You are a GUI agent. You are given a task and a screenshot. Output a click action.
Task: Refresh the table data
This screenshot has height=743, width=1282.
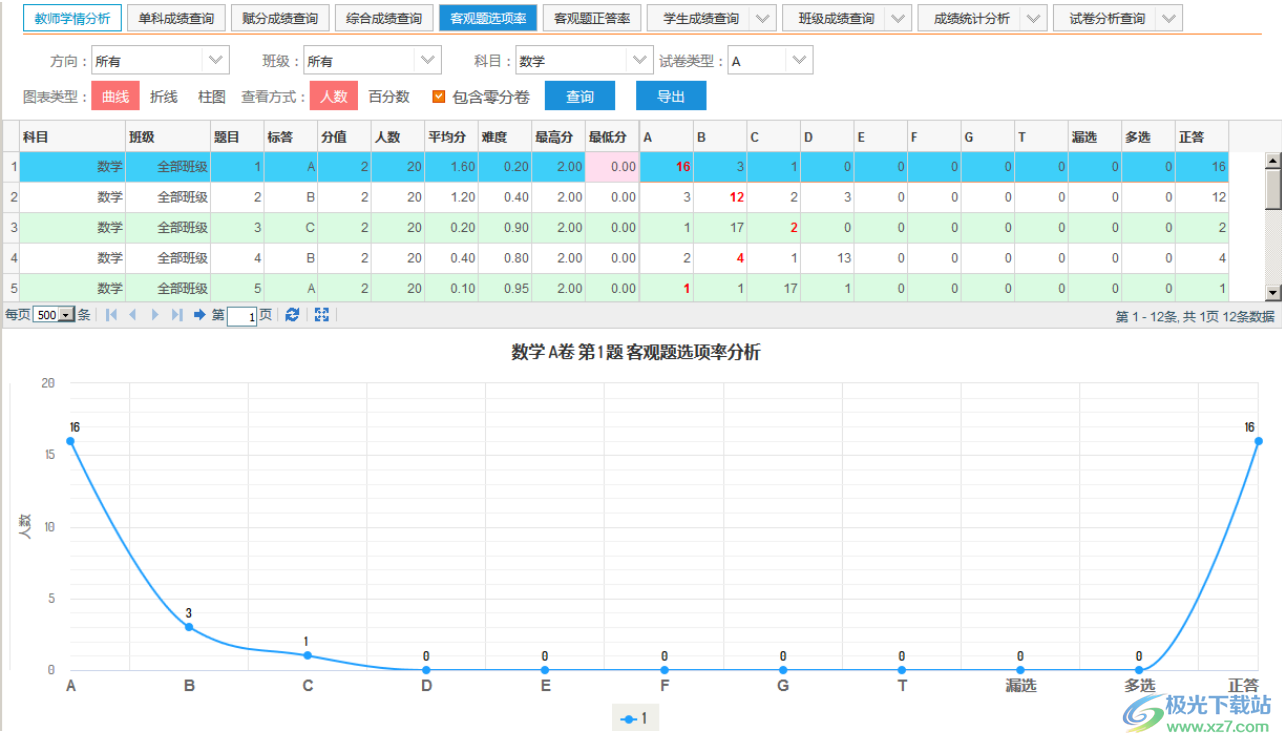pyautogui.click(x=292, y=315)
